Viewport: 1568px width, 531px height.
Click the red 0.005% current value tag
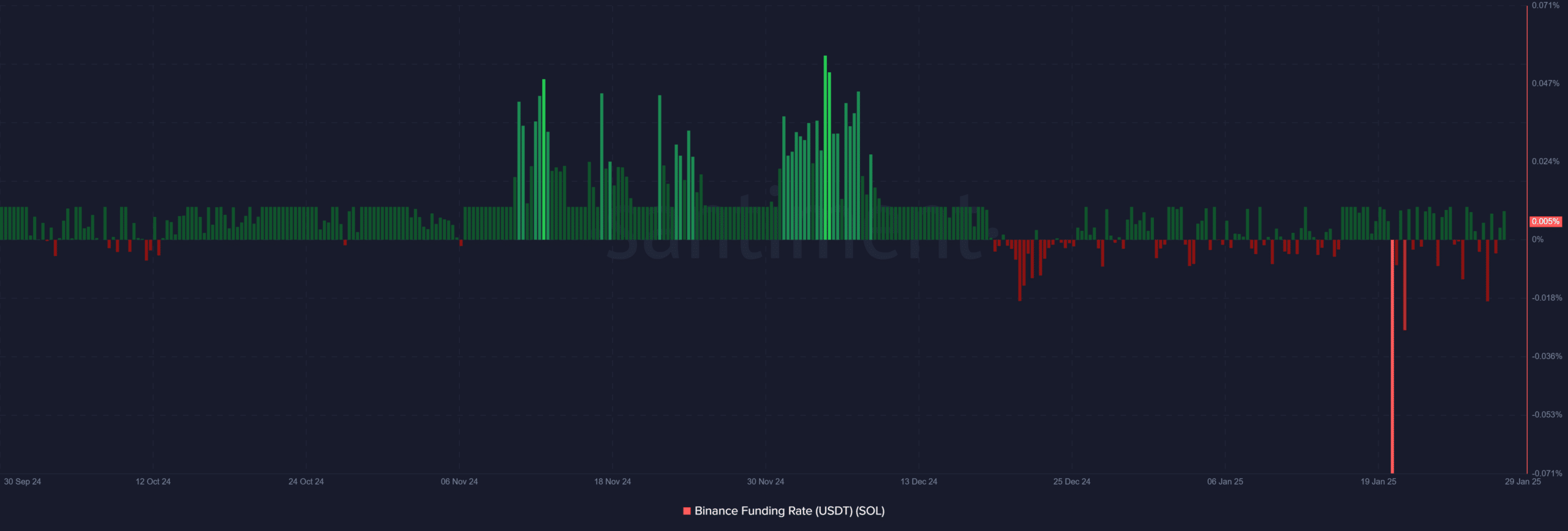pos(1545,222)
